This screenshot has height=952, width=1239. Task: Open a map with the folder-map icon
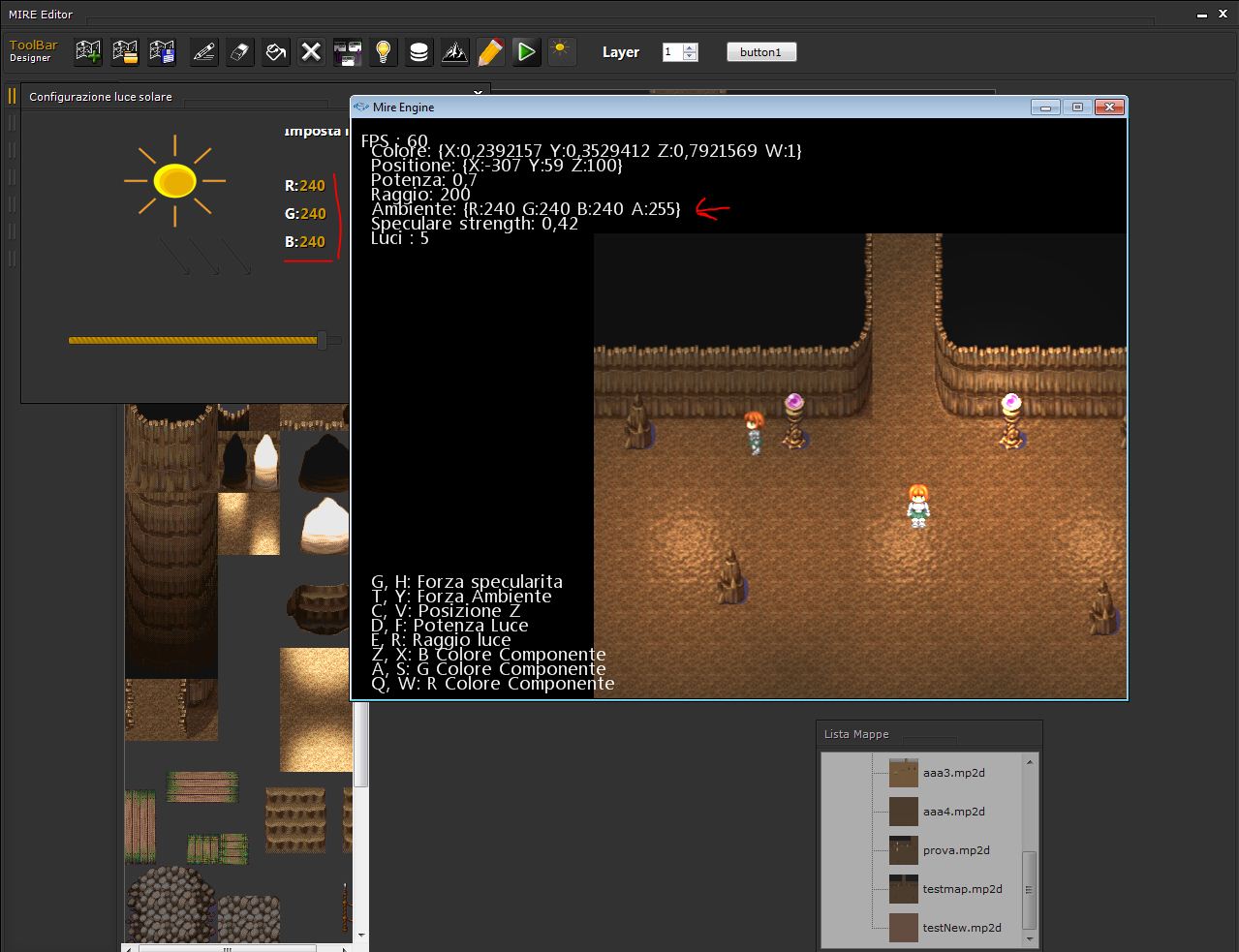tap(125, 52)
